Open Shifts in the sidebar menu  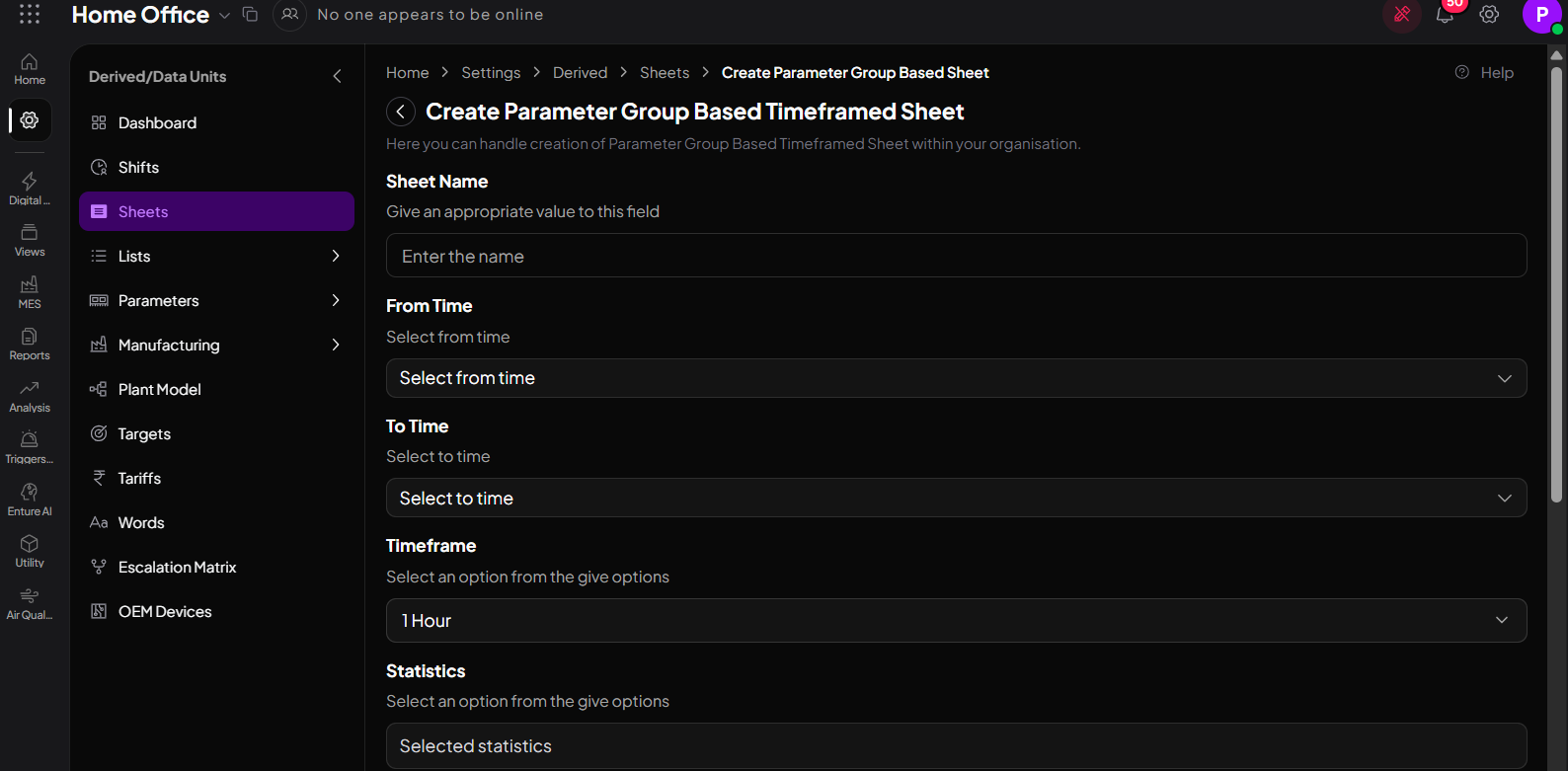point(216,167)
